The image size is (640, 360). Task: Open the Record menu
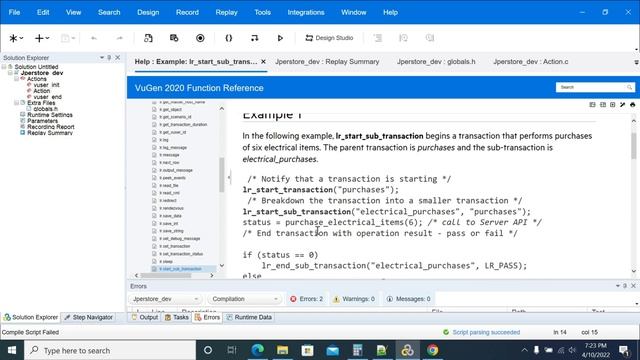pyautogui.click(x=187, y=12)
